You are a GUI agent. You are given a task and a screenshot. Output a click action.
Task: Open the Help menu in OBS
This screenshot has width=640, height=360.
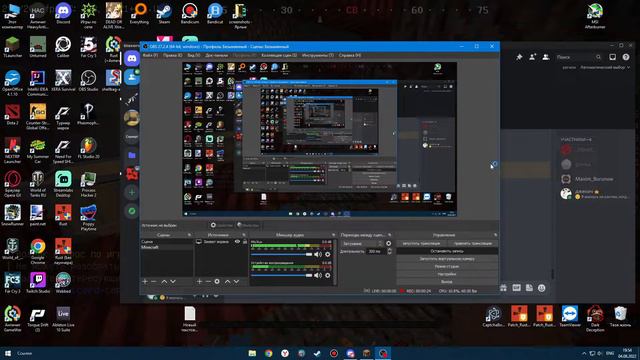pos(350,55)
